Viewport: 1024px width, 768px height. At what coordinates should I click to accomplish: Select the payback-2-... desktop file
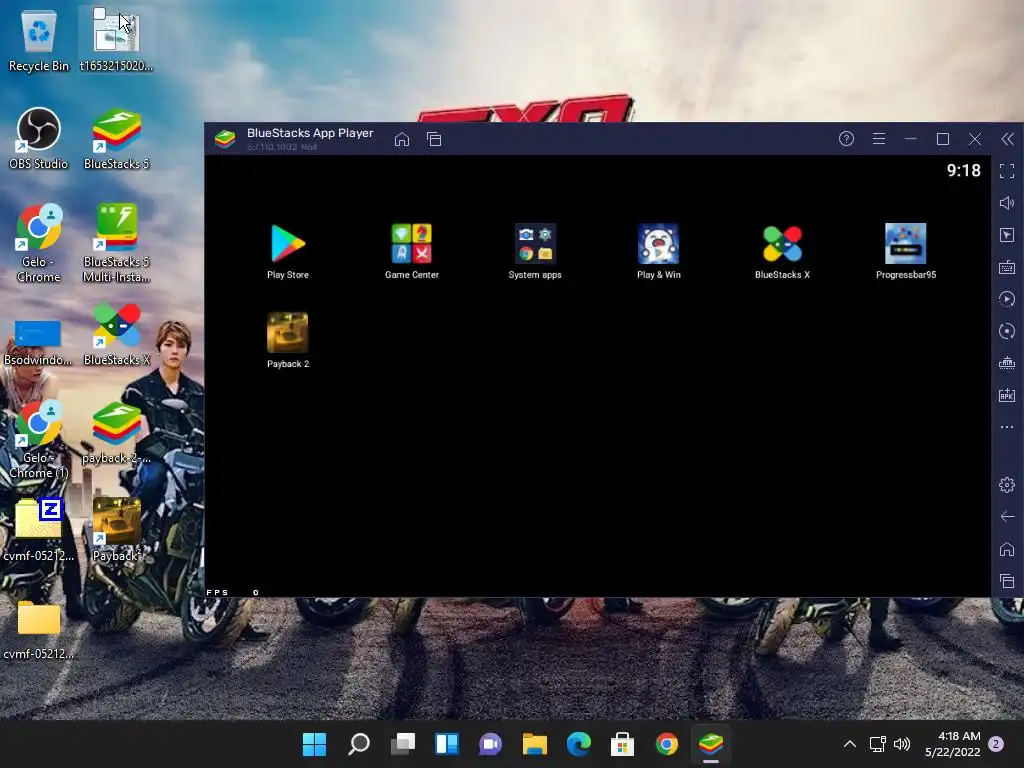pos(116,433)
